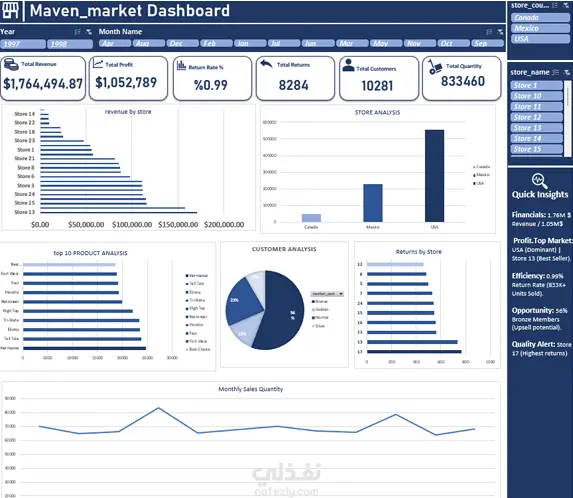
Task: Filter country slicer to Canada
Action: (540, 18)
